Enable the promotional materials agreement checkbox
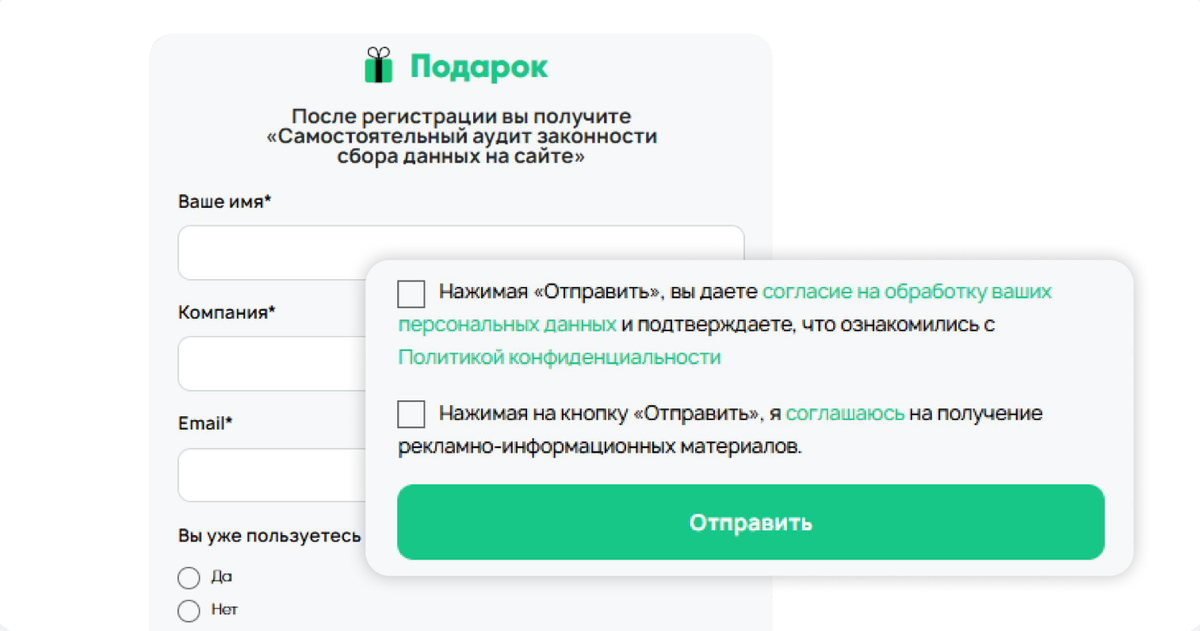Image resolution: width=1200 pixels, height=631 pixels. coord(411,413)
